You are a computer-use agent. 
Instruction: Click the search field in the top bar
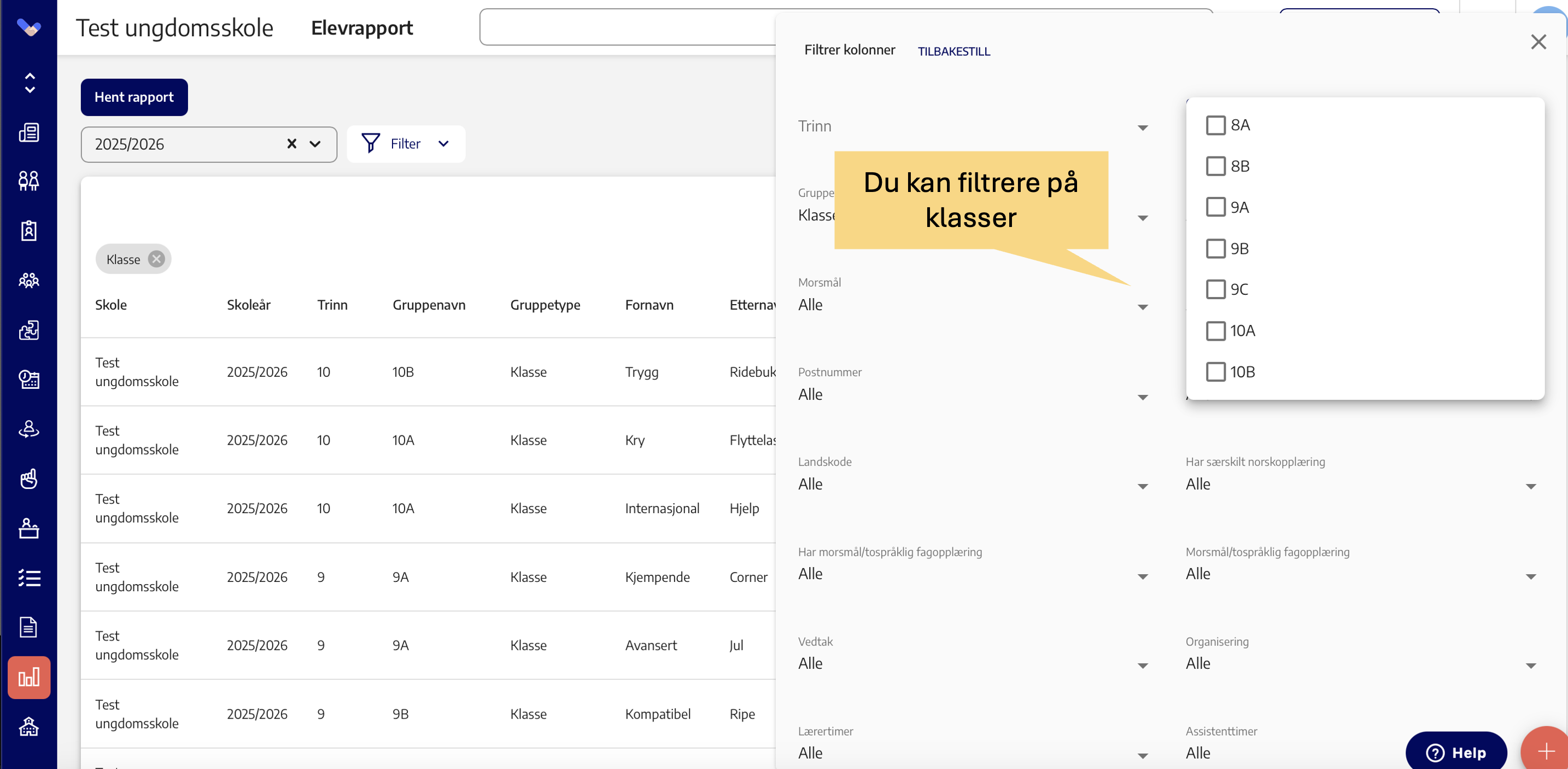click(628, 27)
